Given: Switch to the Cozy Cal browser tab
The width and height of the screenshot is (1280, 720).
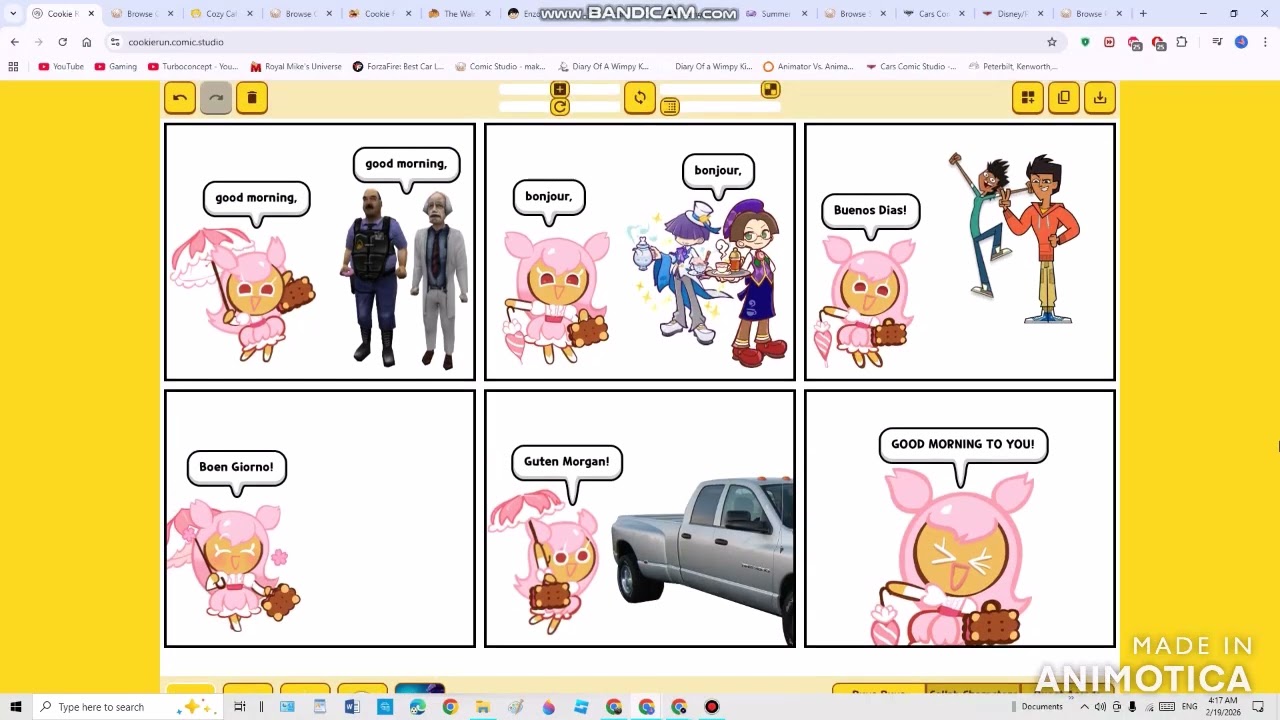Looking at the screenshot, I should [x=220, y=14].
